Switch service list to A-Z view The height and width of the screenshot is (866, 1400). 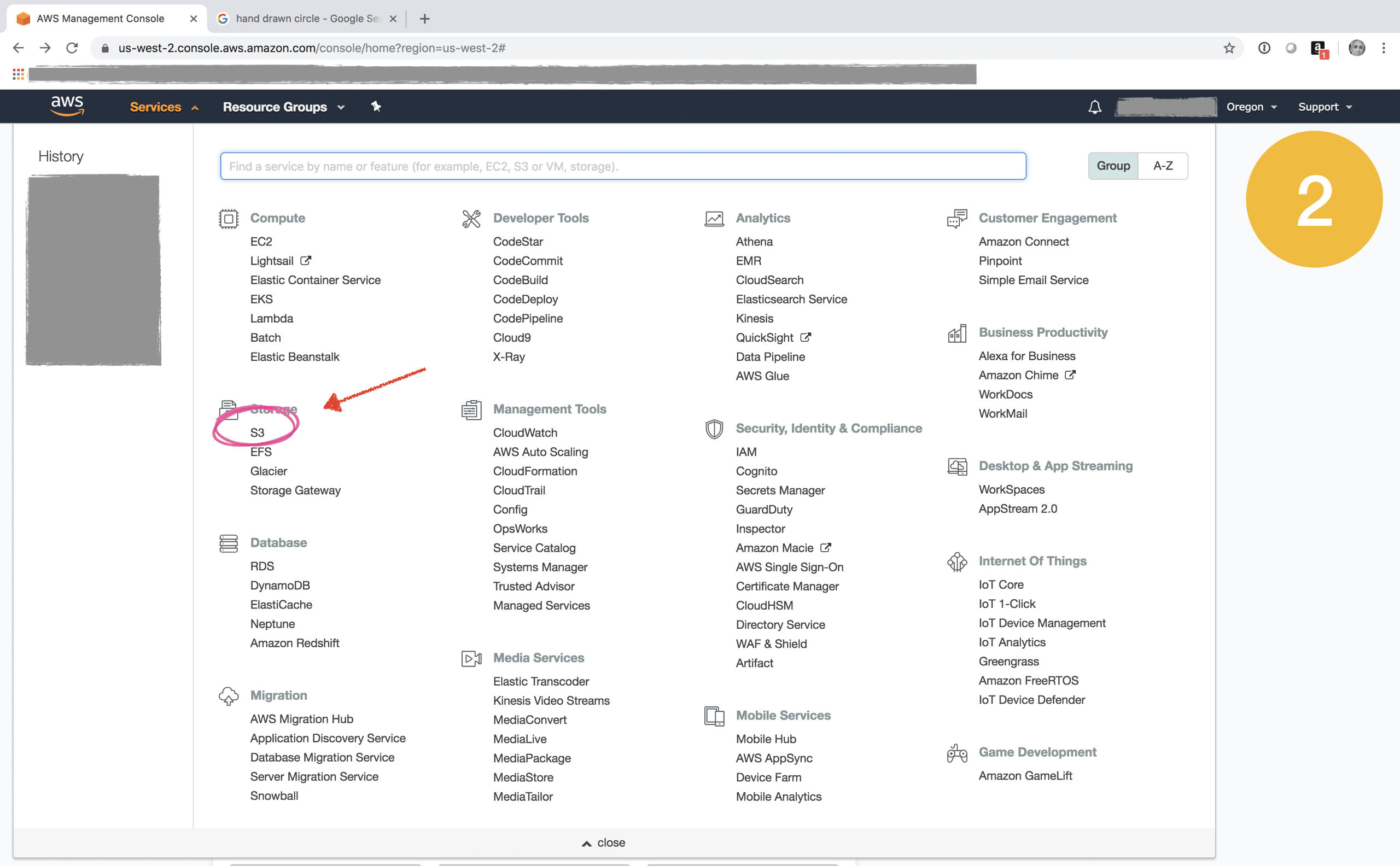coord(1163,166)
